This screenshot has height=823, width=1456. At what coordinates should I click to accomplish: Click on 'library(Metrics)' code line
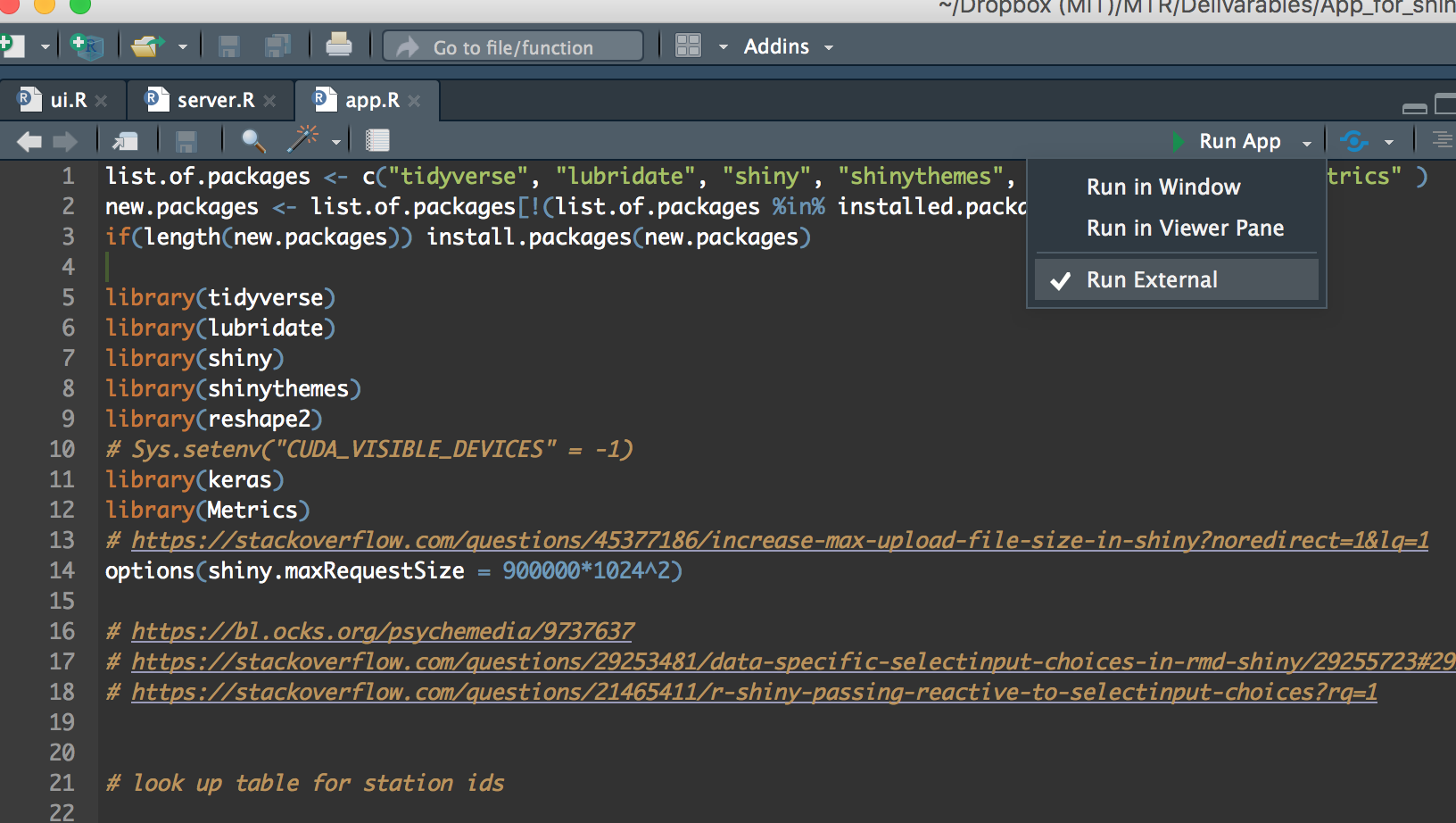pos(208,510)
